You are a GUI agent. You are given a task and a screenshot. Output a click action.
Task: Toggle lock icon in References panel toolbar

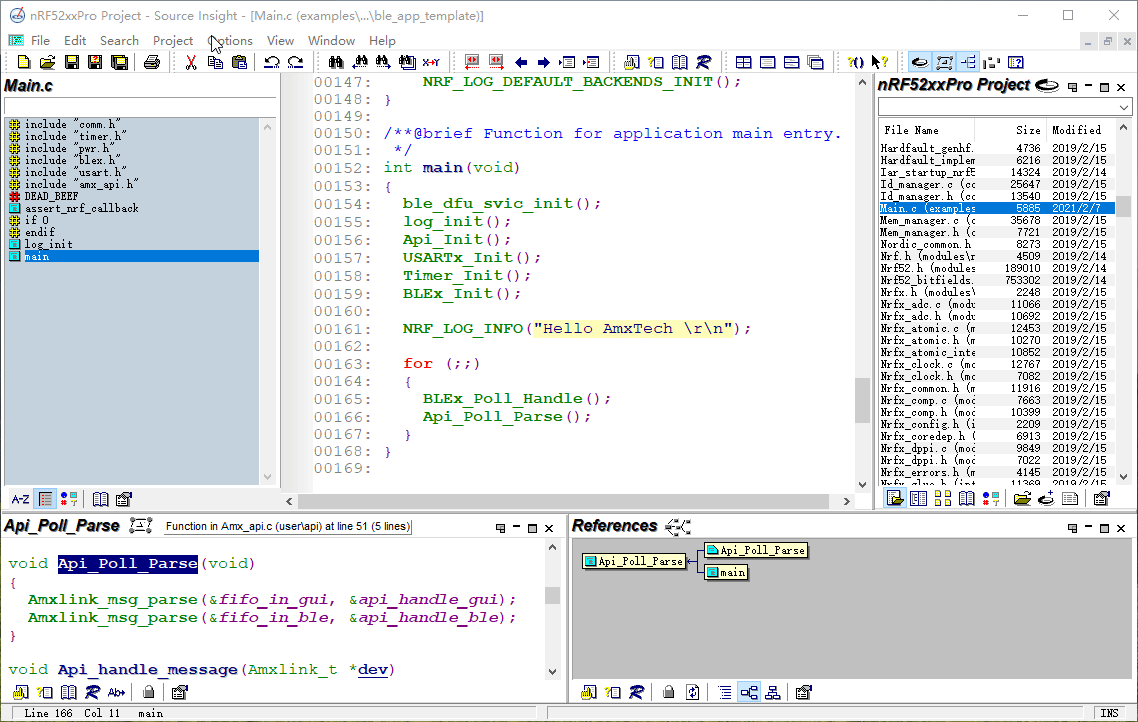pos(668,692)
